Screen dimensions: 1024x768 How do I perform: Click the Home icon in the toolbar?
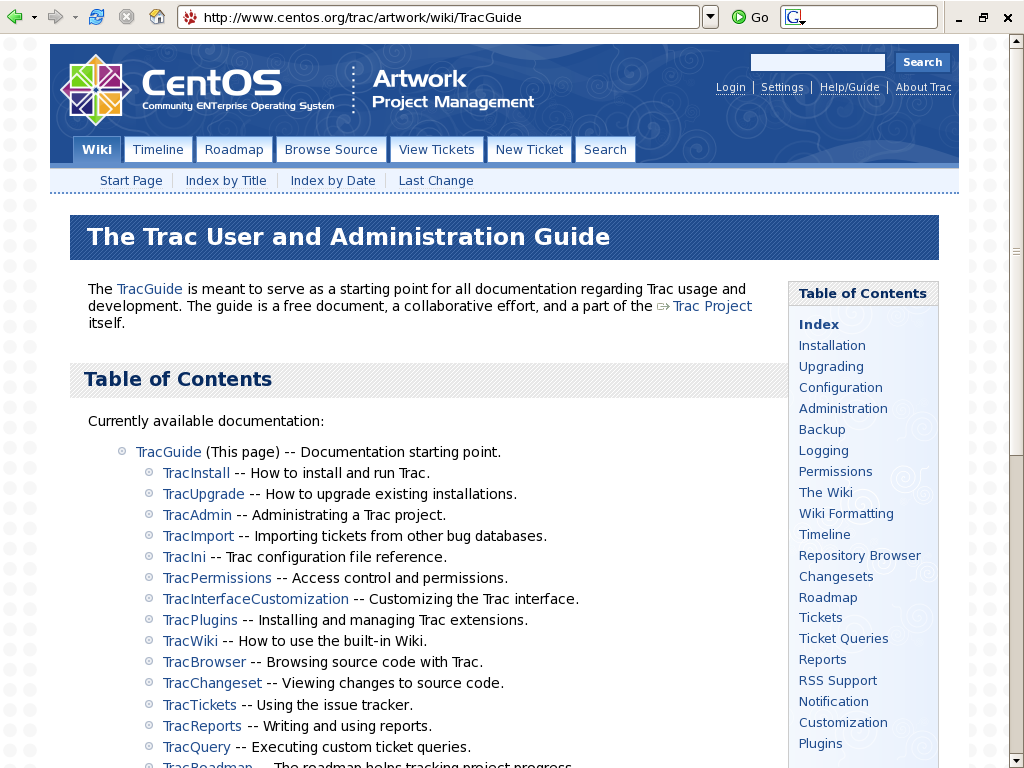(x=157, y=17)
